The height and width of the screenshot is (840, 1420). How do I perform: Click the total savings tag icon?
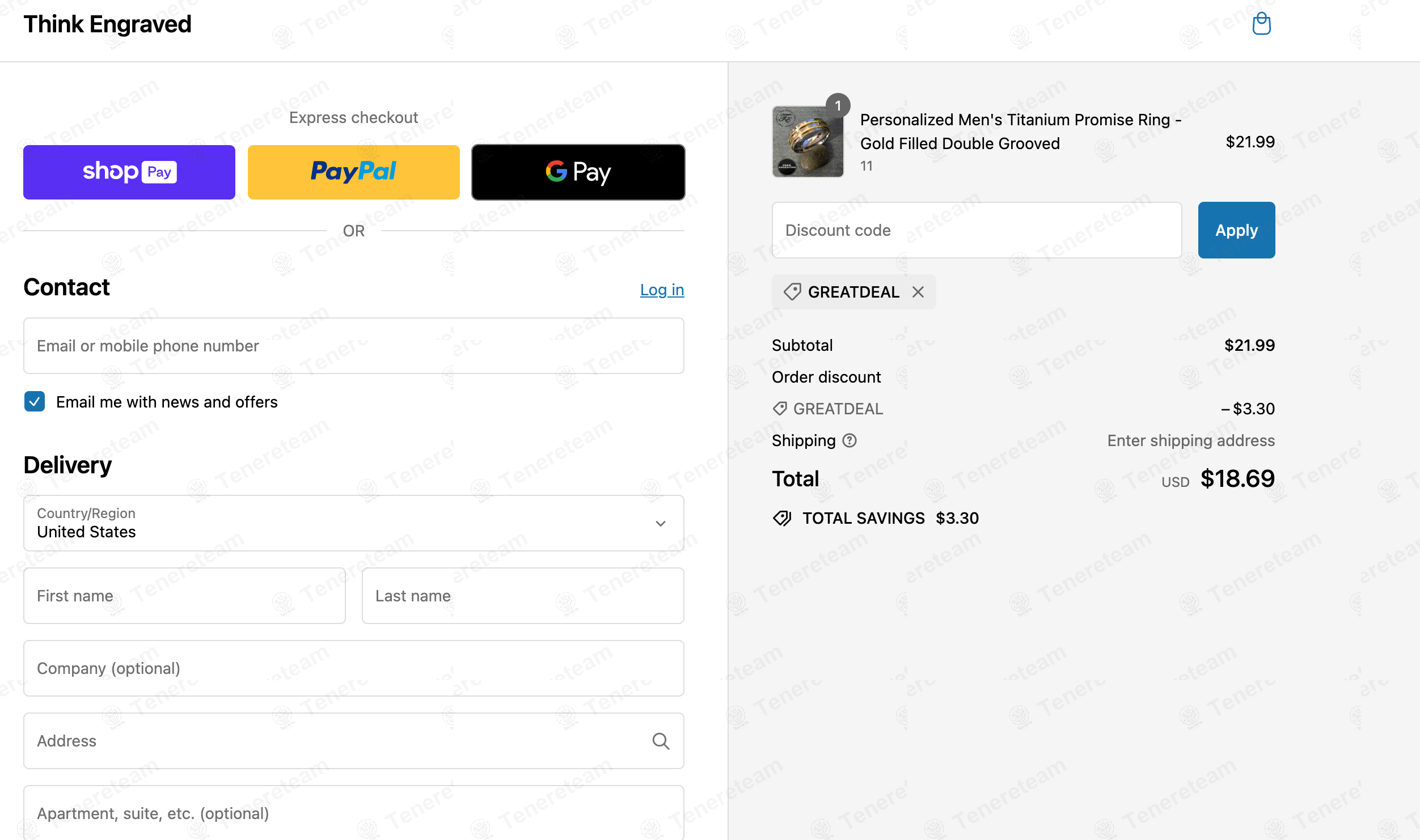[x=783, y=518]
